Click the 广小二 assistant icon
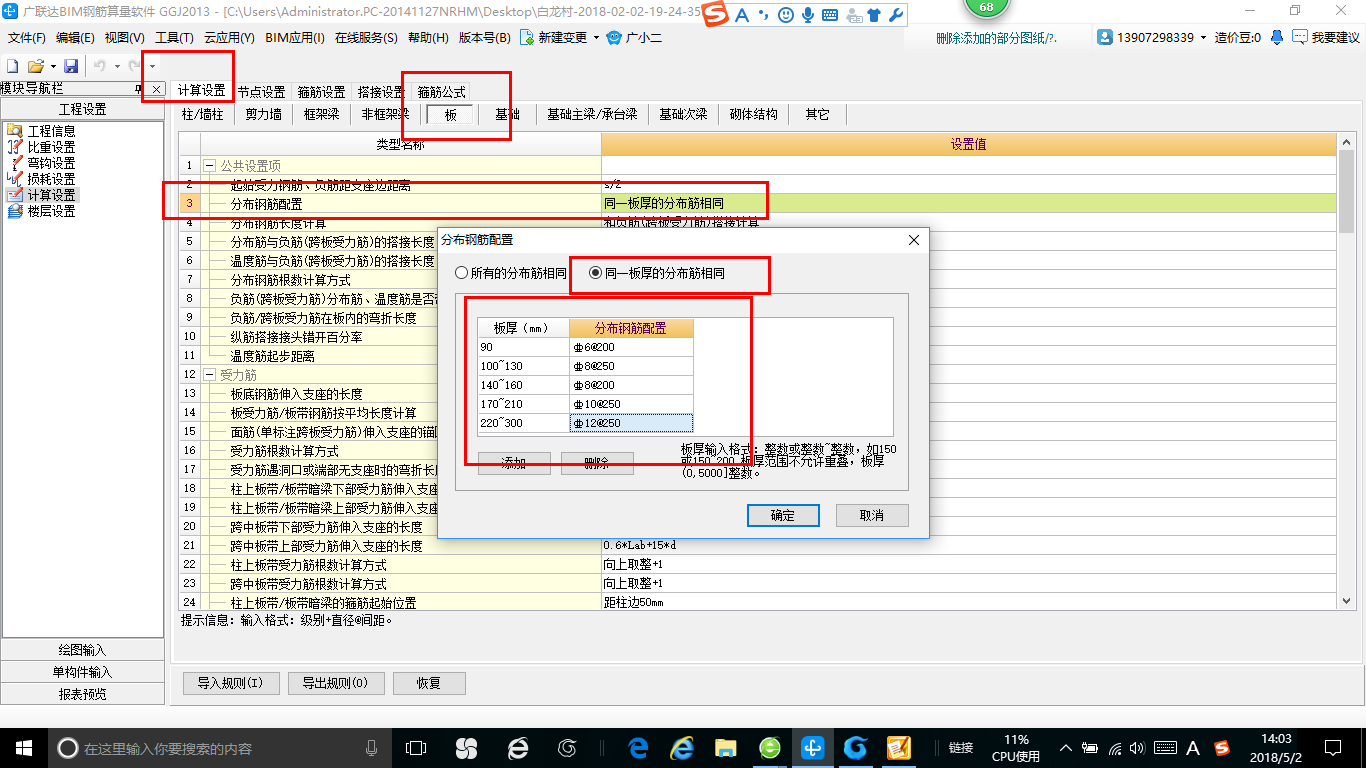Viewport: 1366px width, 768px height. click(x=615, y=38)
